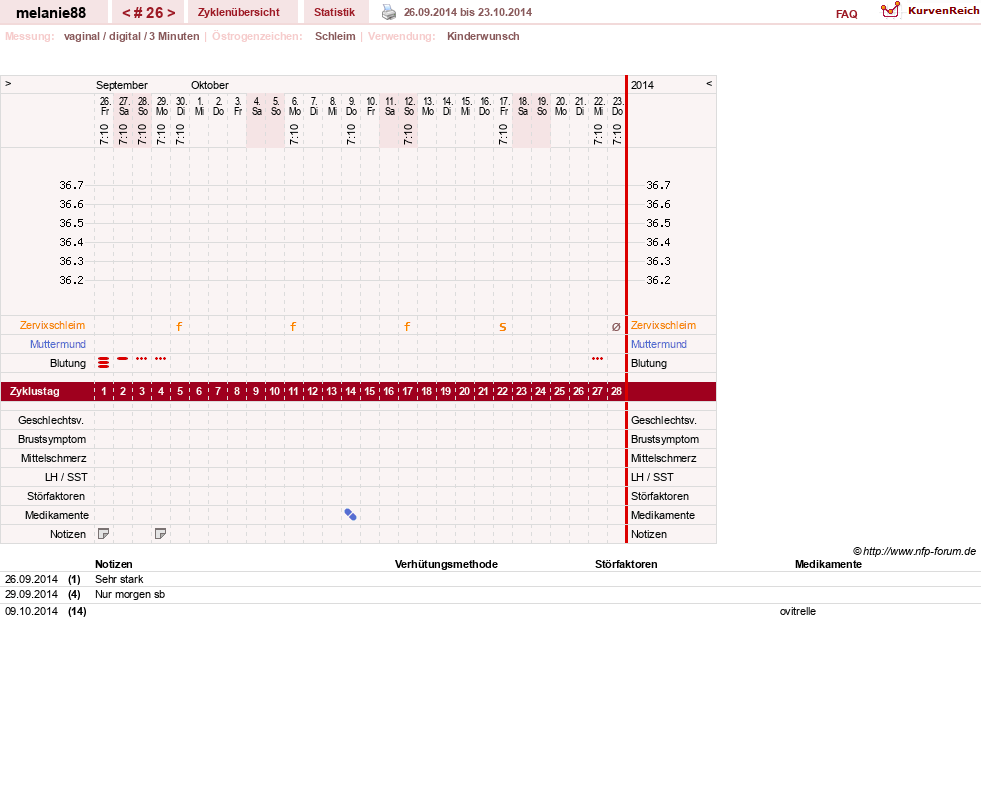The image size is (981, 803).
Task: Click 'vaginal / digital / 3 Minuten' measurement text
Action: 131,36
